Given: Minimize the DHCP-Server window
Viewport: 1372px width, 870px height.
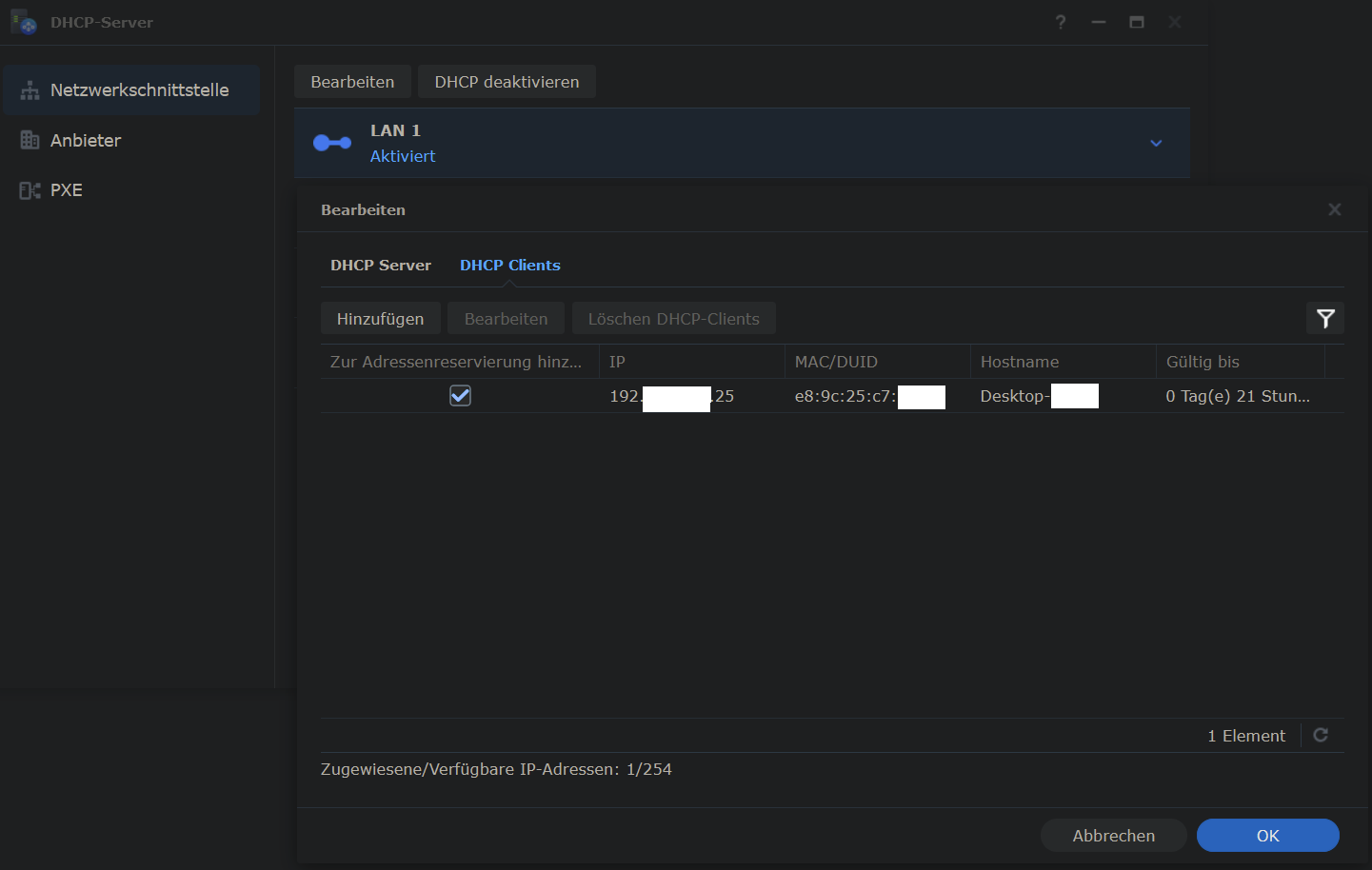Looking at the screenshot, I should (1099, 22).
